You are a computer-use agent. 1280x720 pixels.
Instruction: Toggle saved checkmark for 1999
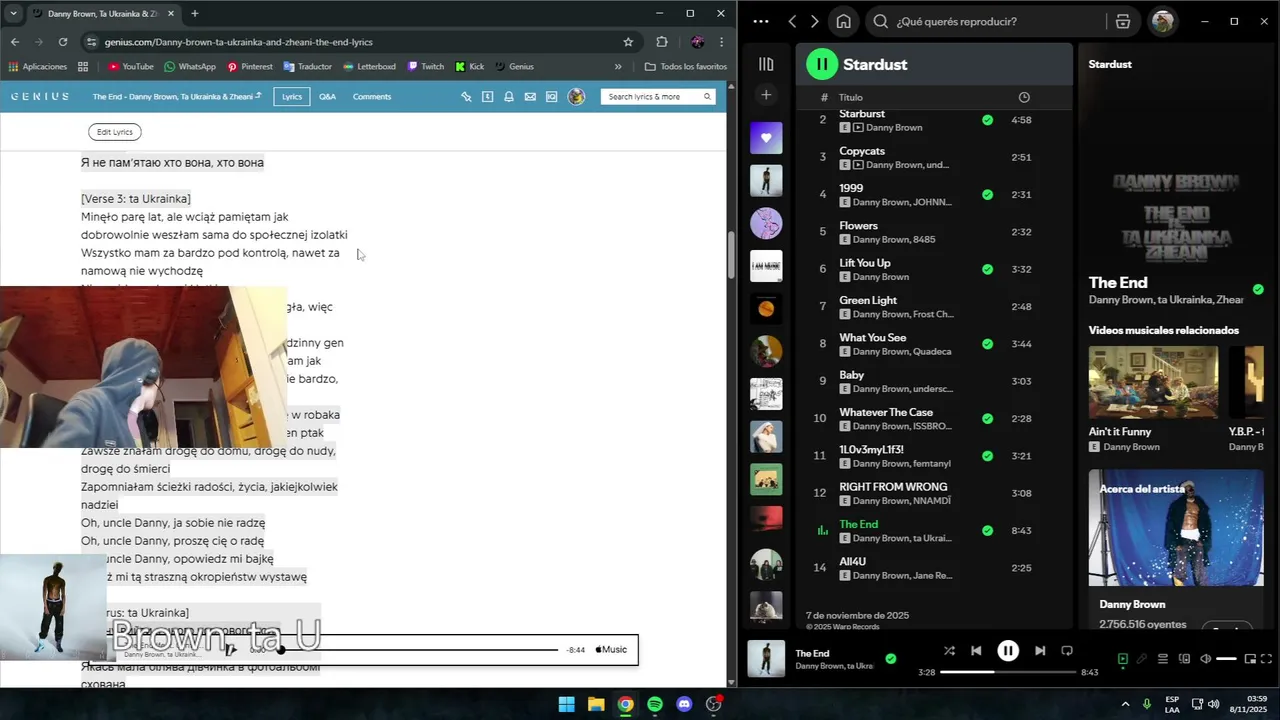click(x=987, y=195)
